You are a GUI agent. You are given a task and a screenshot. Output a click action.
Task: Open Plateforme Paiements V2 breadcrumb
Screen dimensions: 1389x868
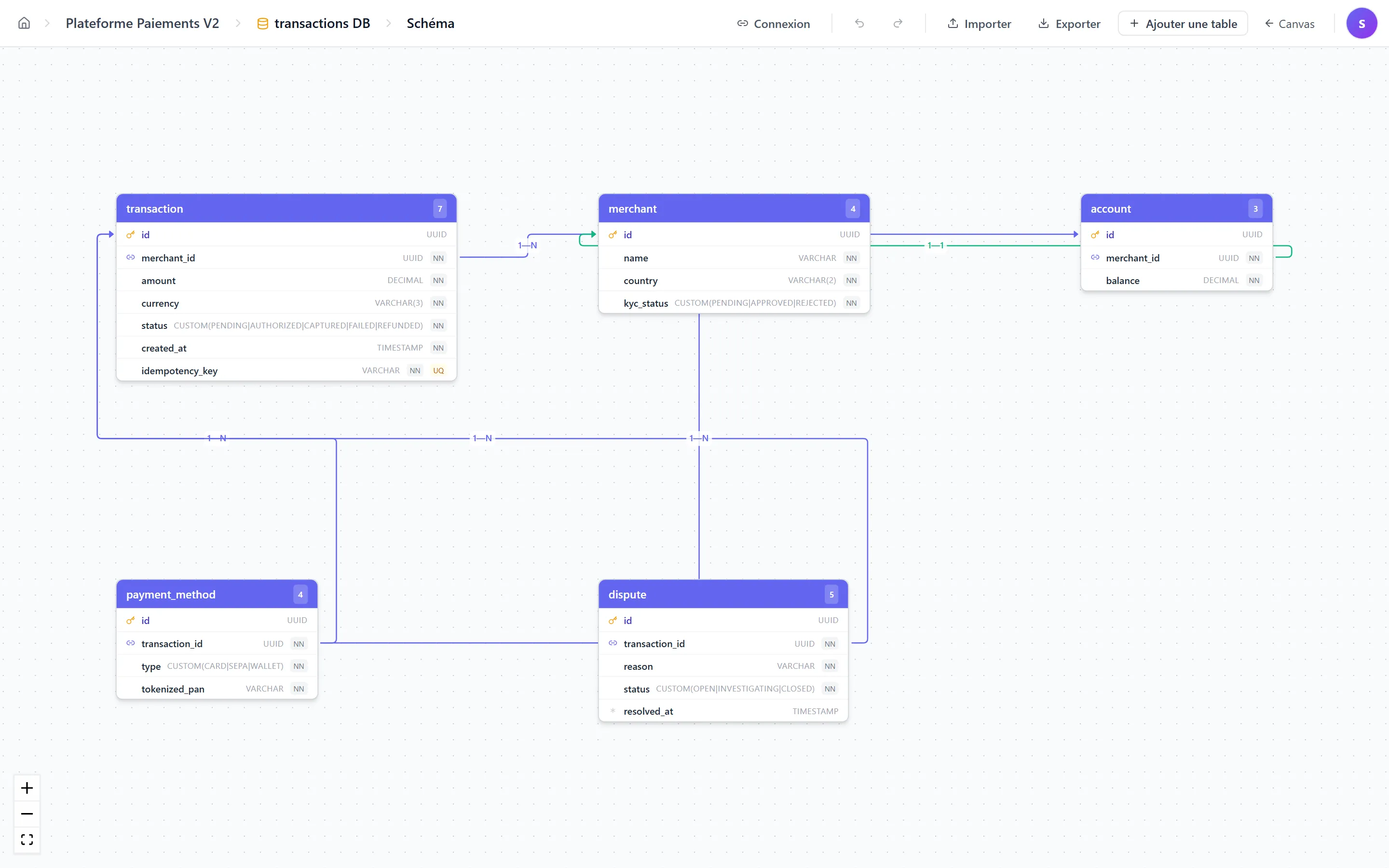click(142, 24)
